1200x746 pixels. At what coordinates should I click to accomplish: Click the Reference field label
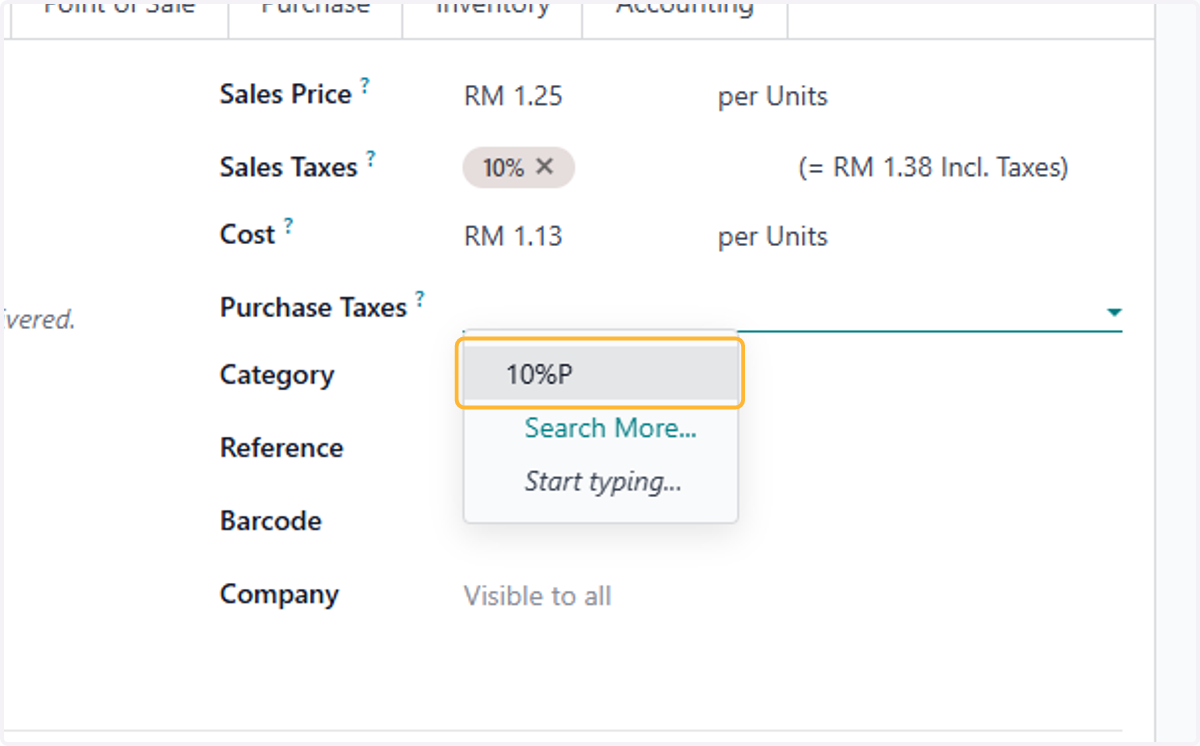pyautogui.click(x=282, y=447)
